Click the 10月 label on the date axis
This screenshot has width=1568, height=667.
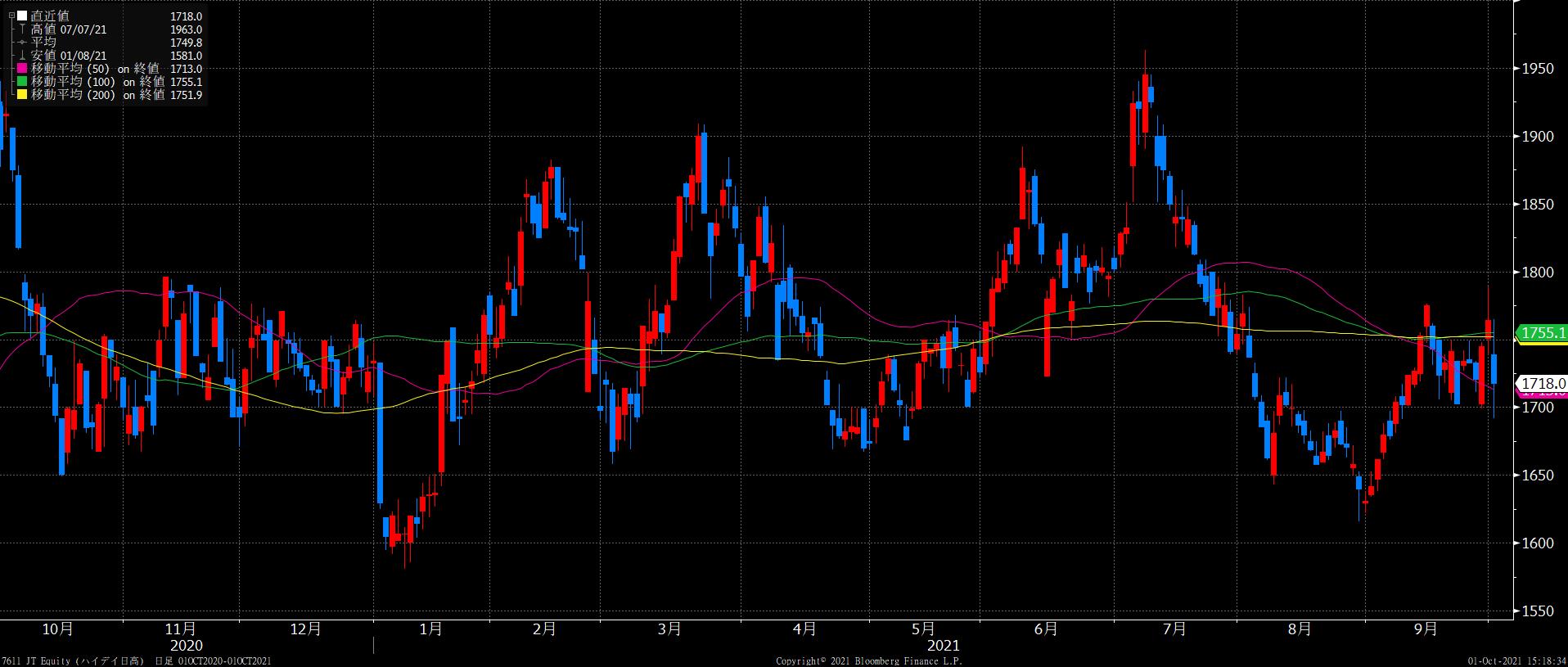57,629
